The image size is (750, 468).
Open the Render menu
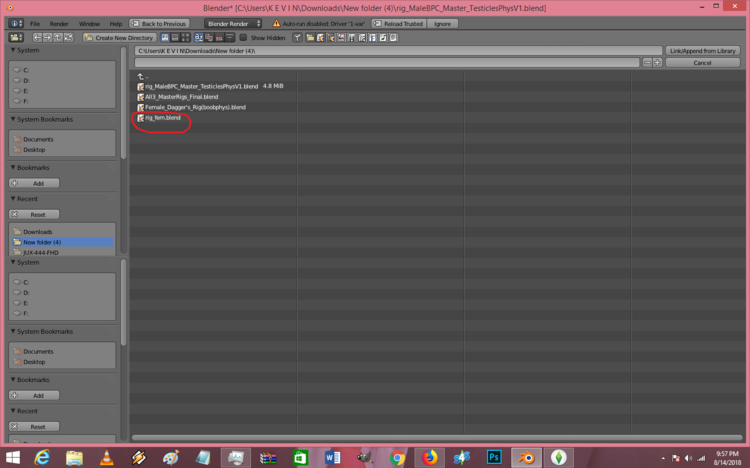[x=59, y=23]
